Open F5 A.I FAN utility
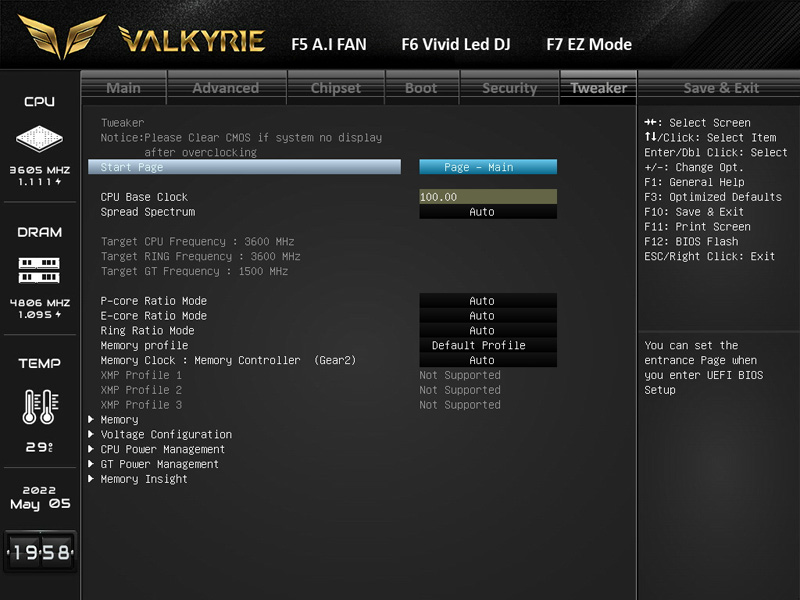800x600 pixels. (329, 44)
